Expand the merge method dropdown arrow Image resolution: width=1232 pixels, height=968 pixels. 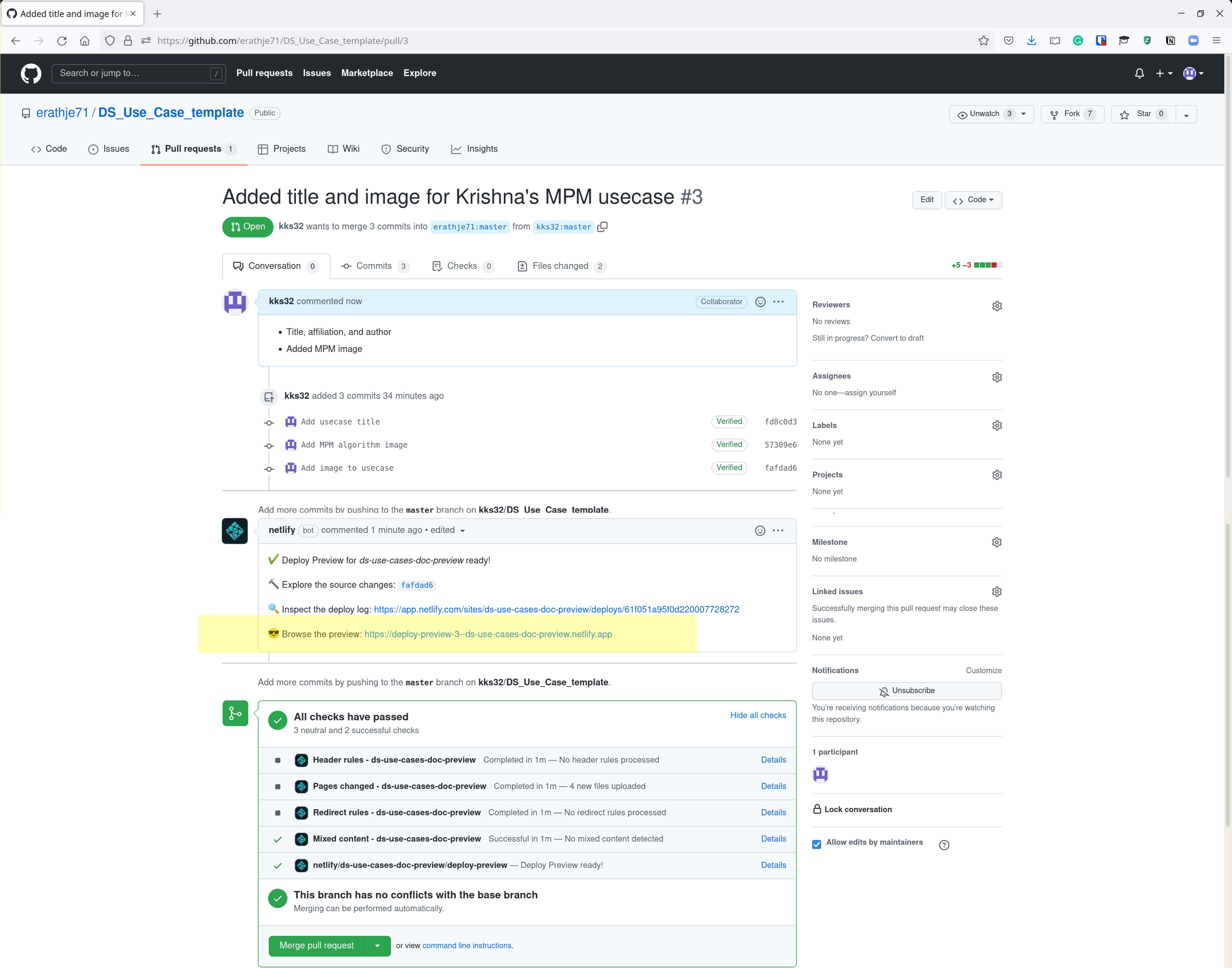coord(377,946)
